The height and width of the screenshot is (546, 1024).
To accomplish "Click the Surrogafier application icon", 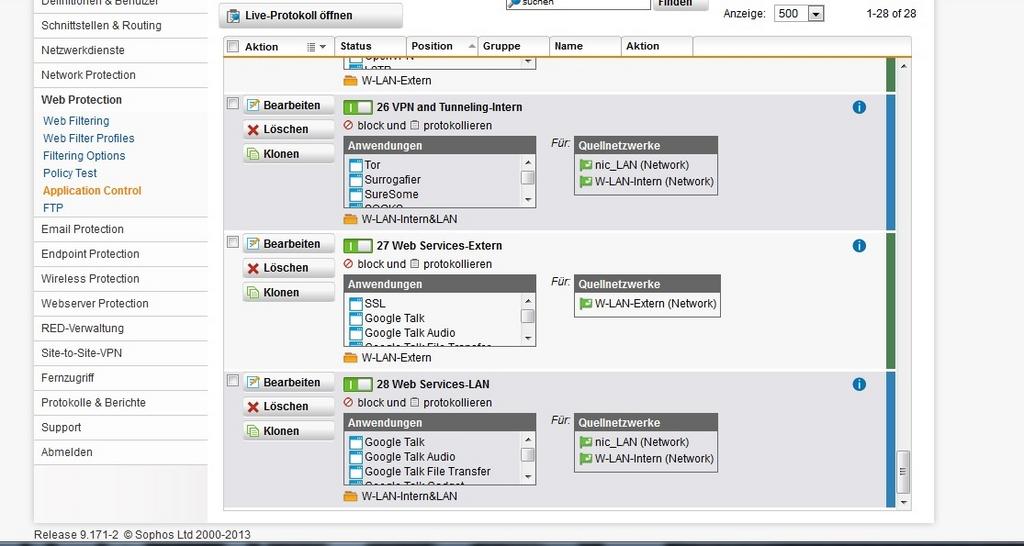I will (x=355, y=180).
